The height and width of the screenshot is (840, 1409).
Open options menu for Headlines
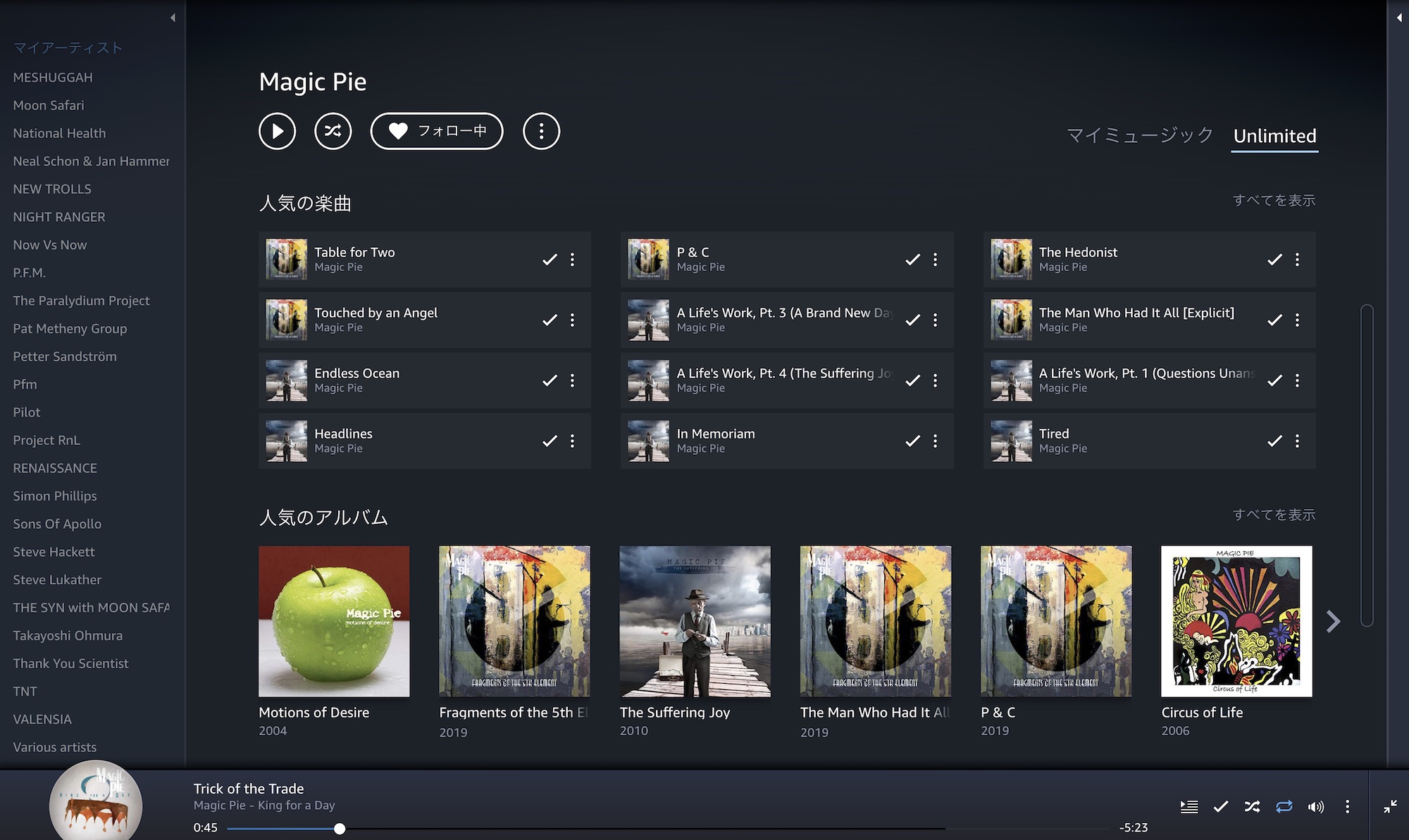pos(572,441)
